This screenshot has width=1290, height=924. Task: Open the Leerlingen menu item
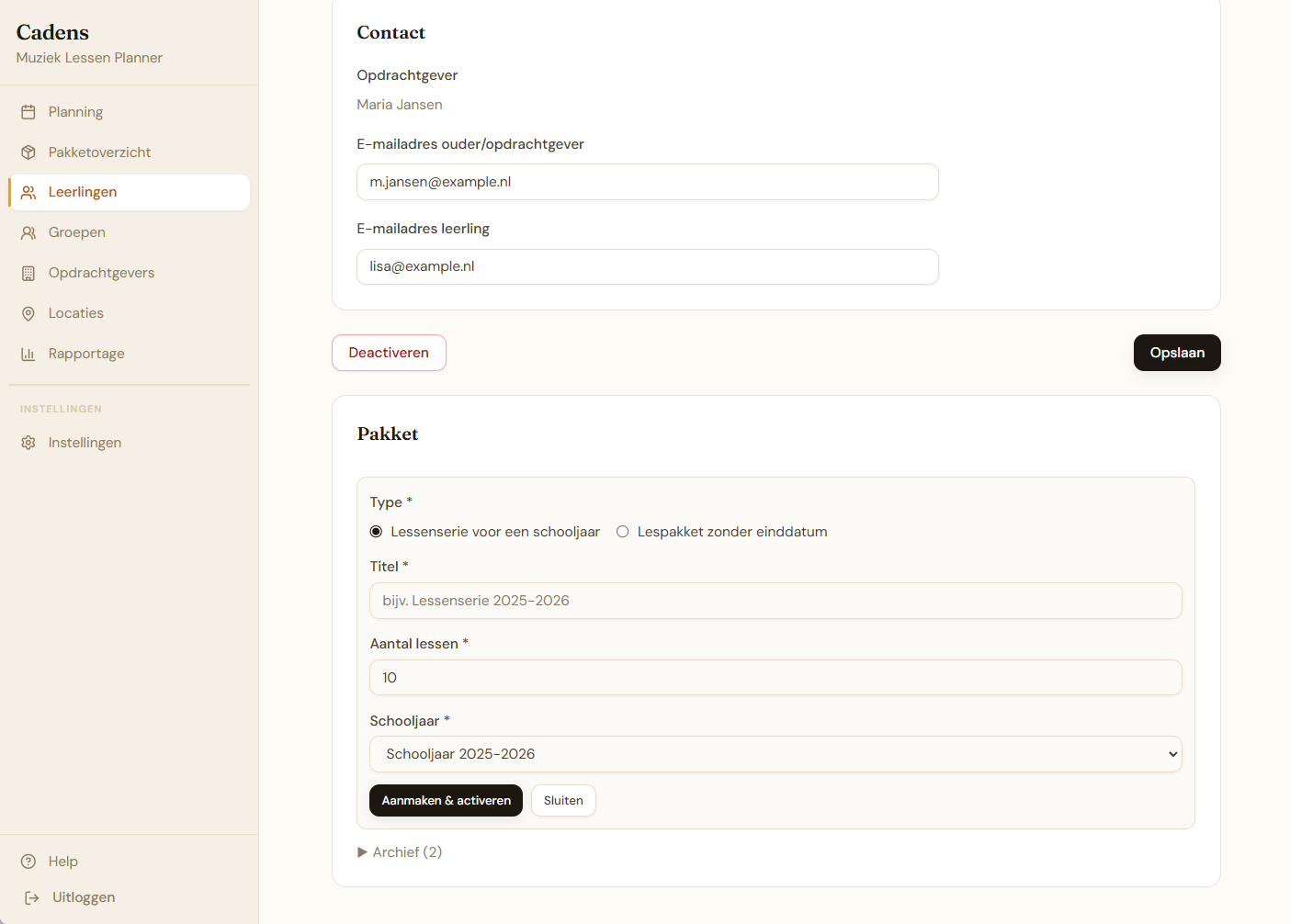(83, 193)
